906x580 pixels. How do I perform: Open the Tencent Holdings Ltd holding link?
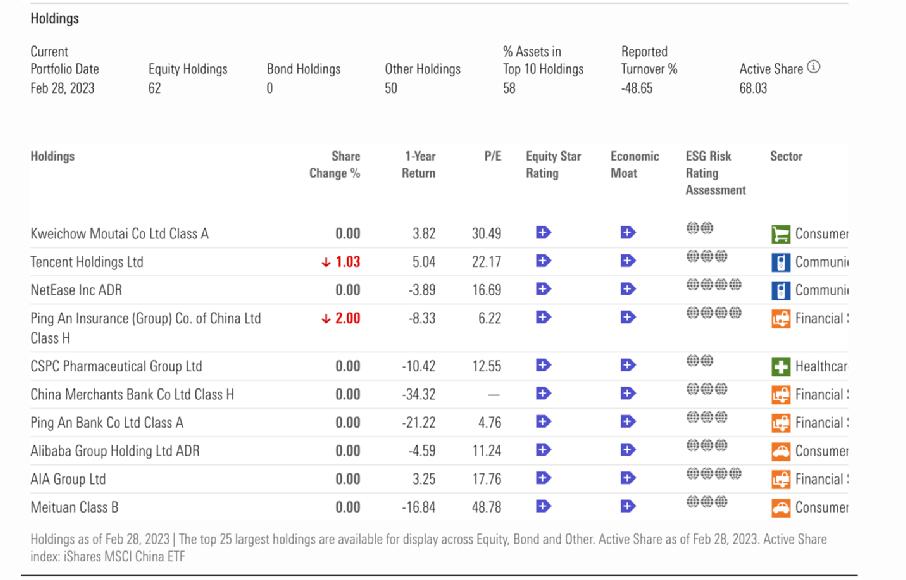(87, 262)
